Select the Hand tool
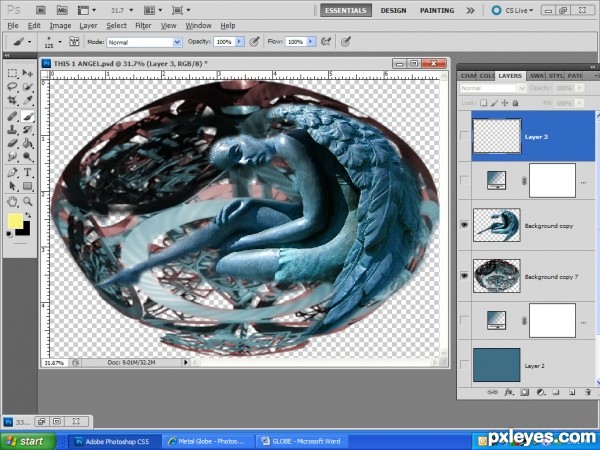This screenshot has height=450, width=600. 12,201
